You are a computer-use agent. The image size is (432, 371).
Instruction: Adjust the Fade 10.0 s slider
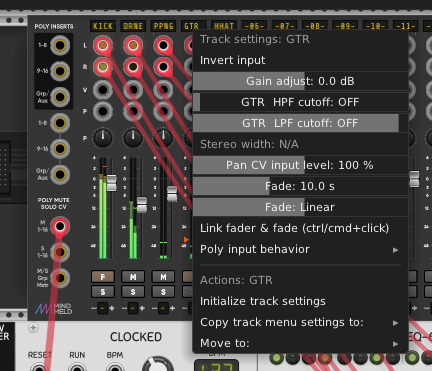tap(300, 186)
